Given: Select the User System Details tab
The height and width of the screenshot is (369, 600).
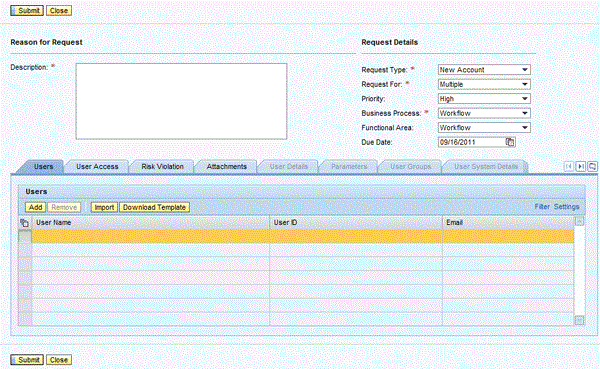Looking at the screenshot, I should (486, 167).
